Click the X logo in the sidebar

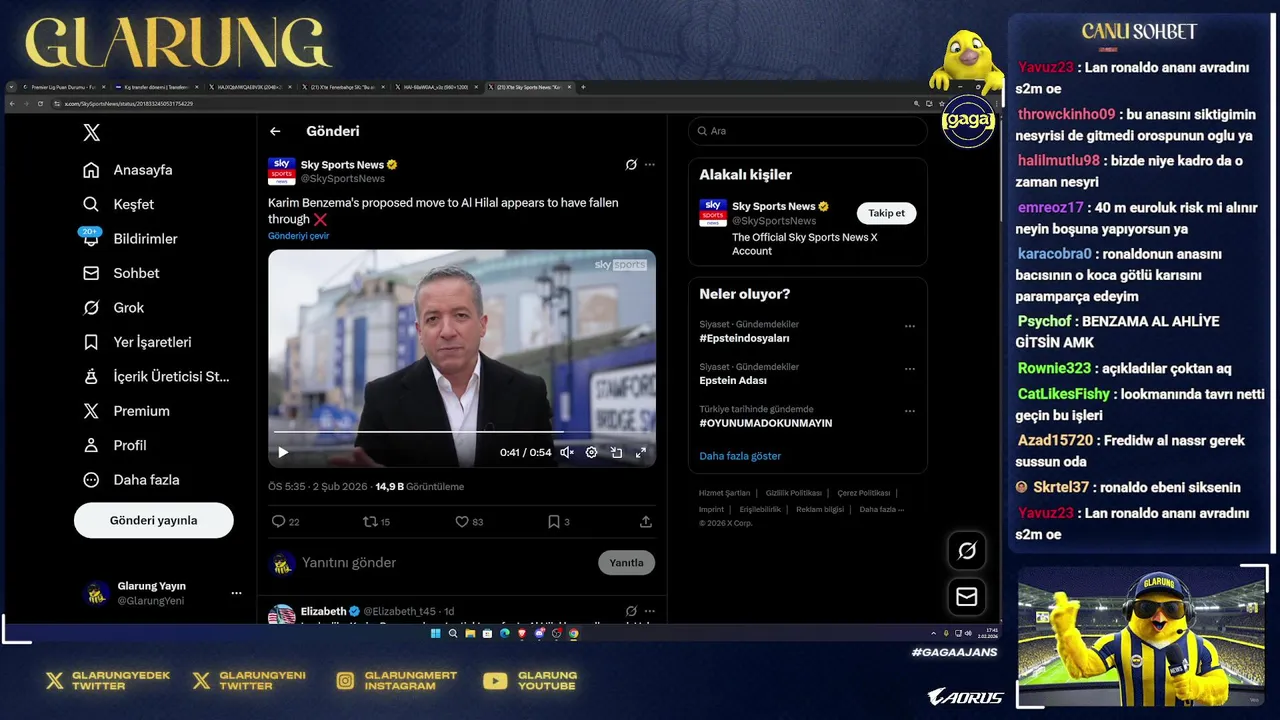pyautogui.click(x=91, y=132)
